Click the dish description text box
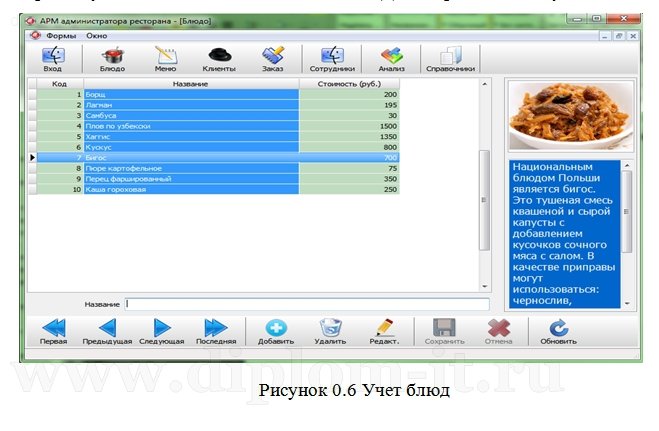 pyautogui.click(x=564, y=234)
